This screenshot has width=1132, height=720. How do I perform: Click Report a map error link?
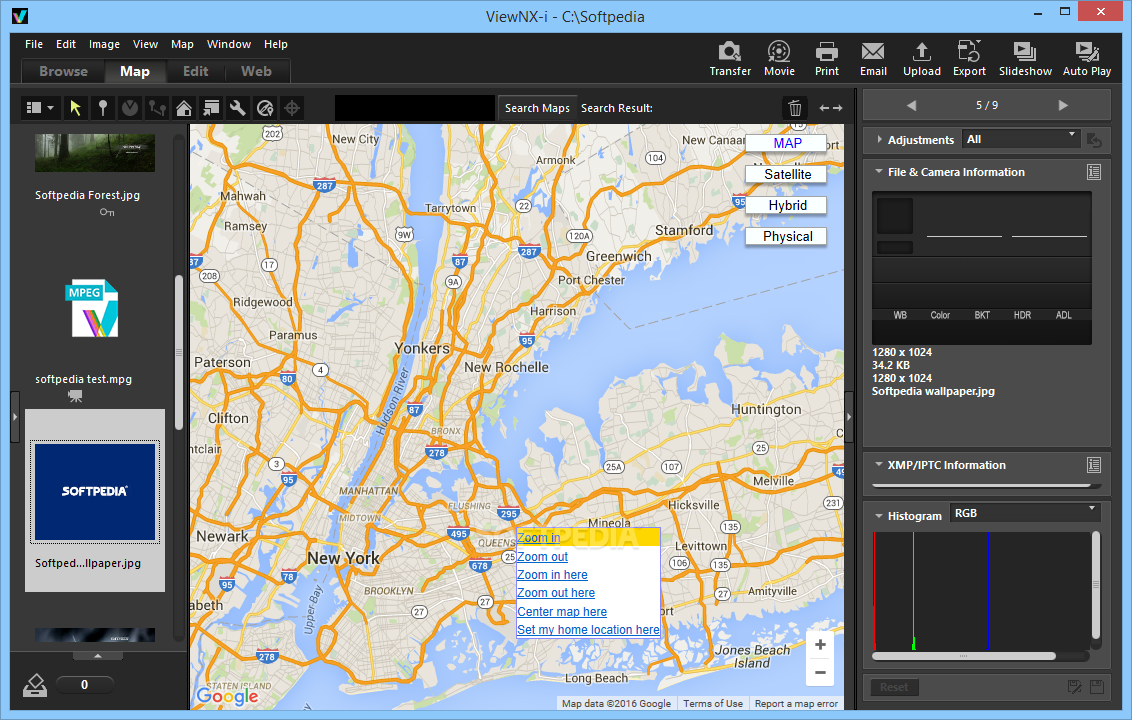click(796, 703)
